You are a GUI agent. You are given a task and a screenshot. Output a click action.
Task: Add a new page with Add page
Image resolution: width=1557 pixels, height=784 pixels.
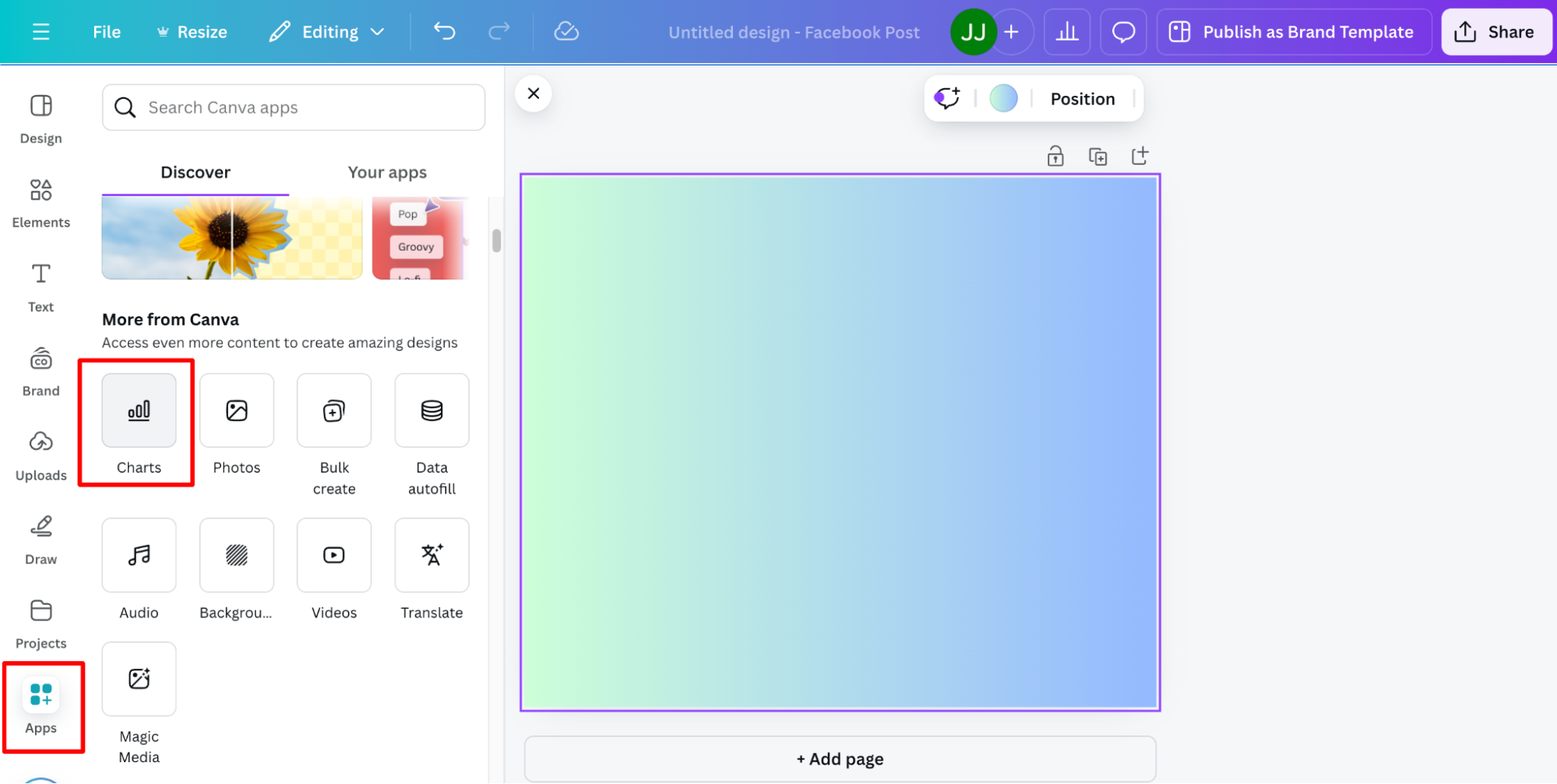(x=840, y=759)
